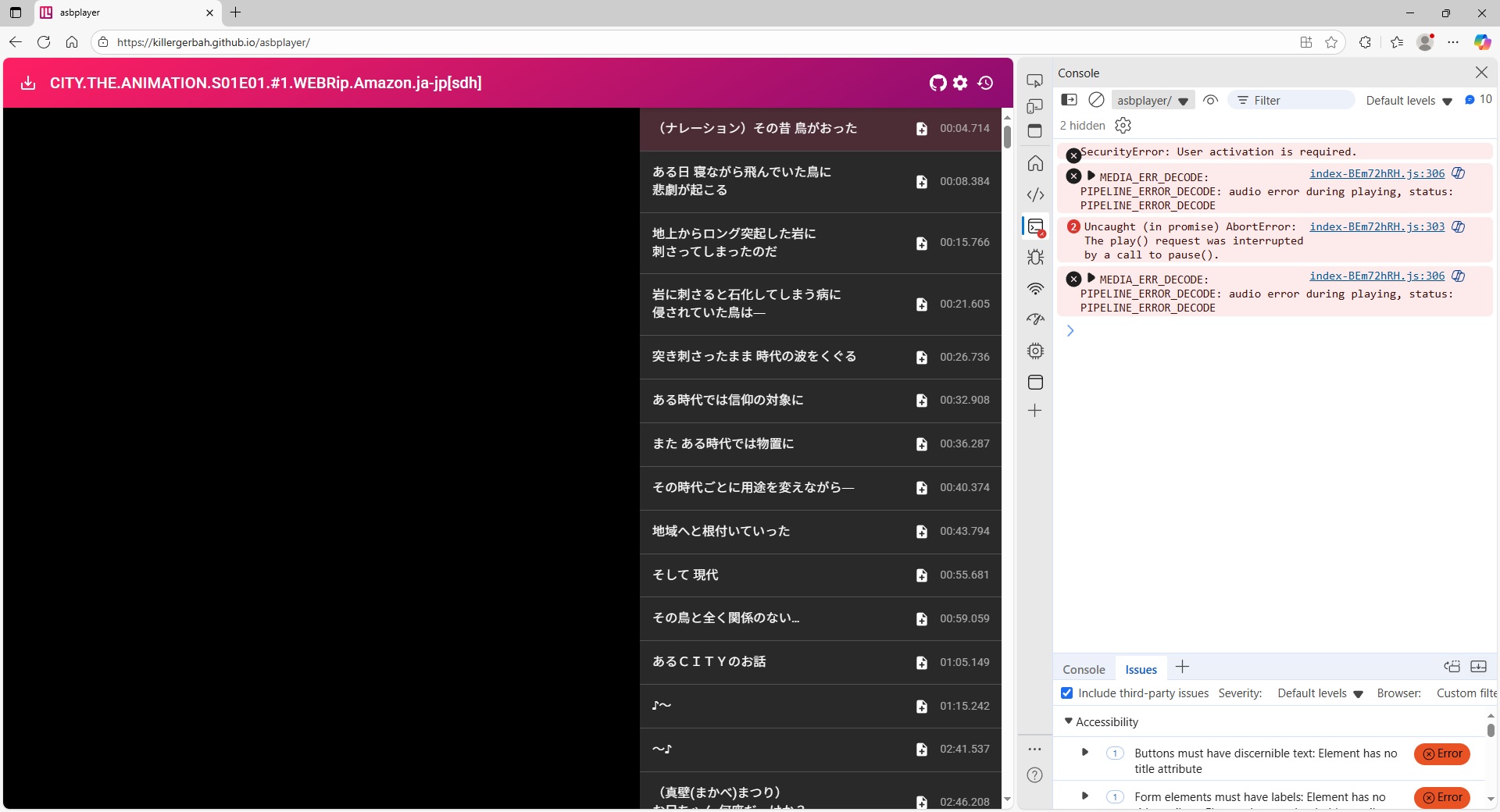Copy subtitle at 00:15.766

[x=922, y=244]
